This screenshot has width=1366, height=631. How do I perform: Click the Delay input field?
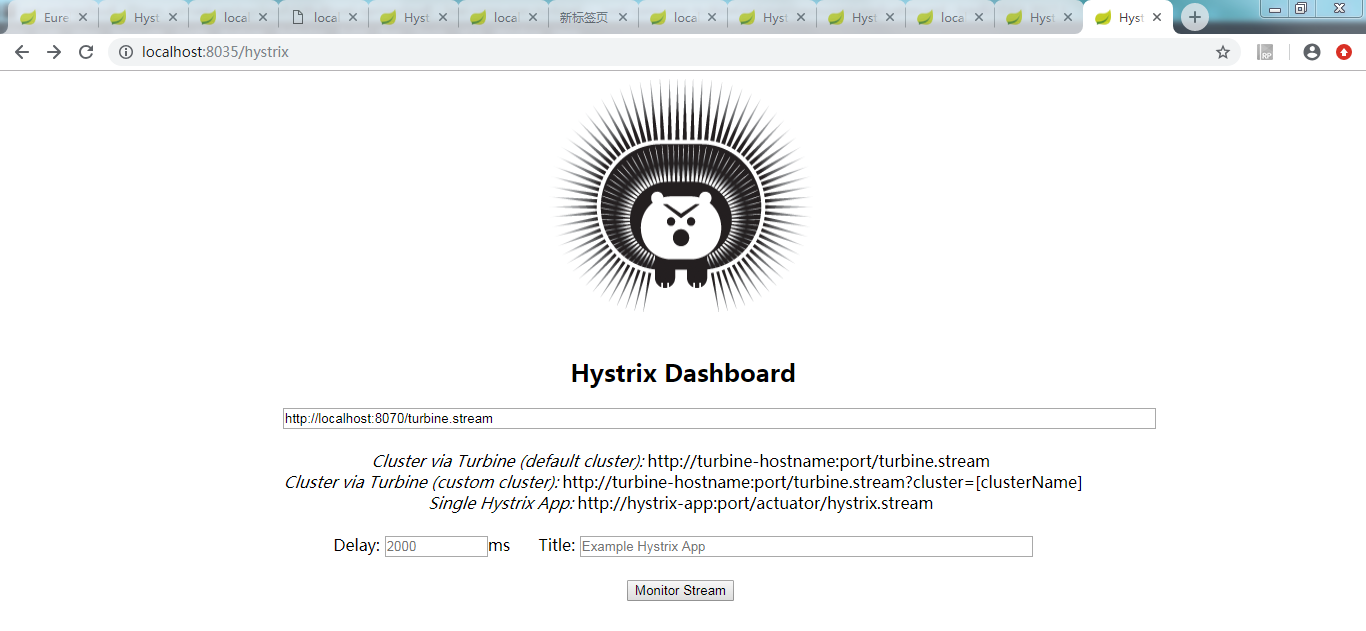[x=436, y=547]
